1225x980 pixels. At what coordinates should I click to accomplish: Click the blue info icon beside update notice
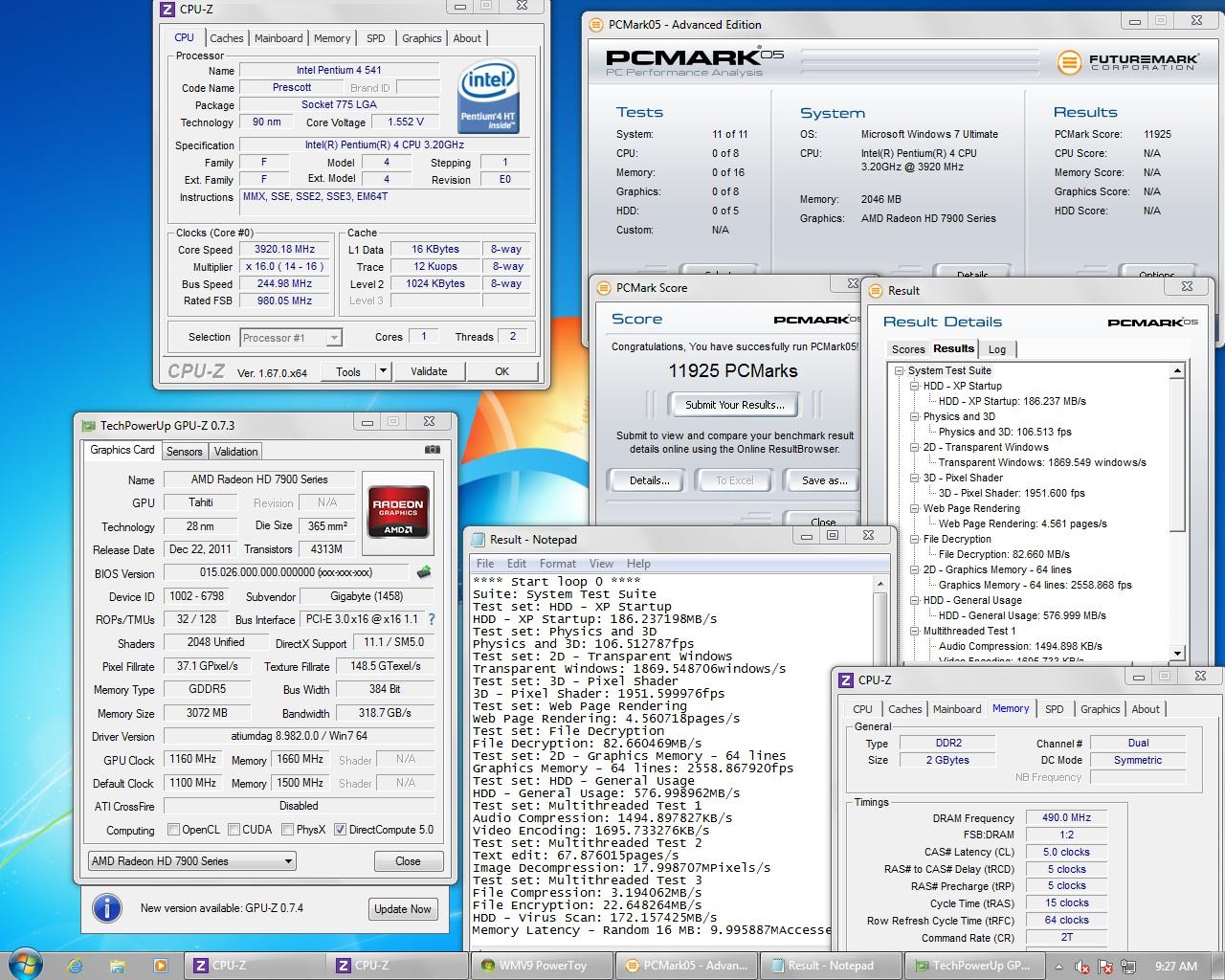106,908
